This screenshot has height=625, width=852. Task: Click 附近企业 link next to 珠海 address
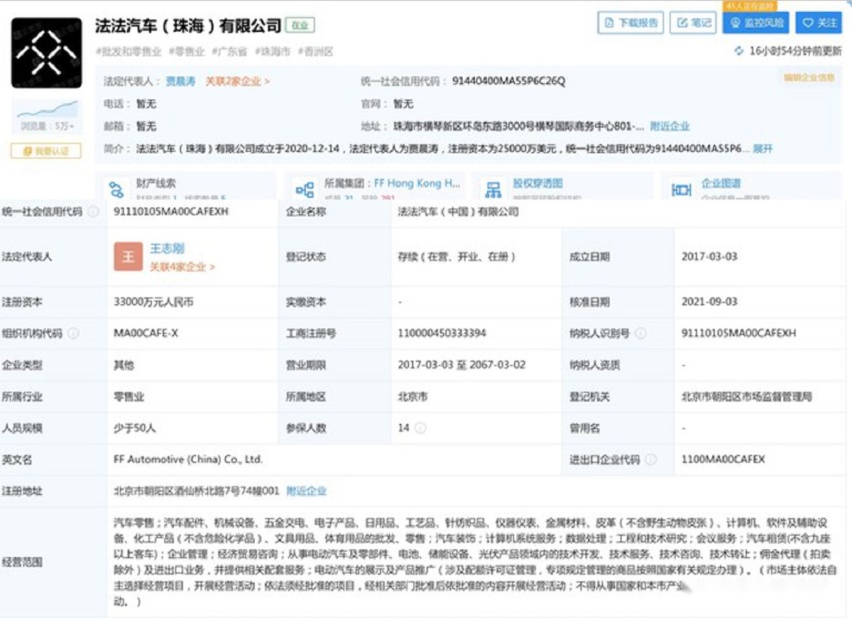[669, 126]
